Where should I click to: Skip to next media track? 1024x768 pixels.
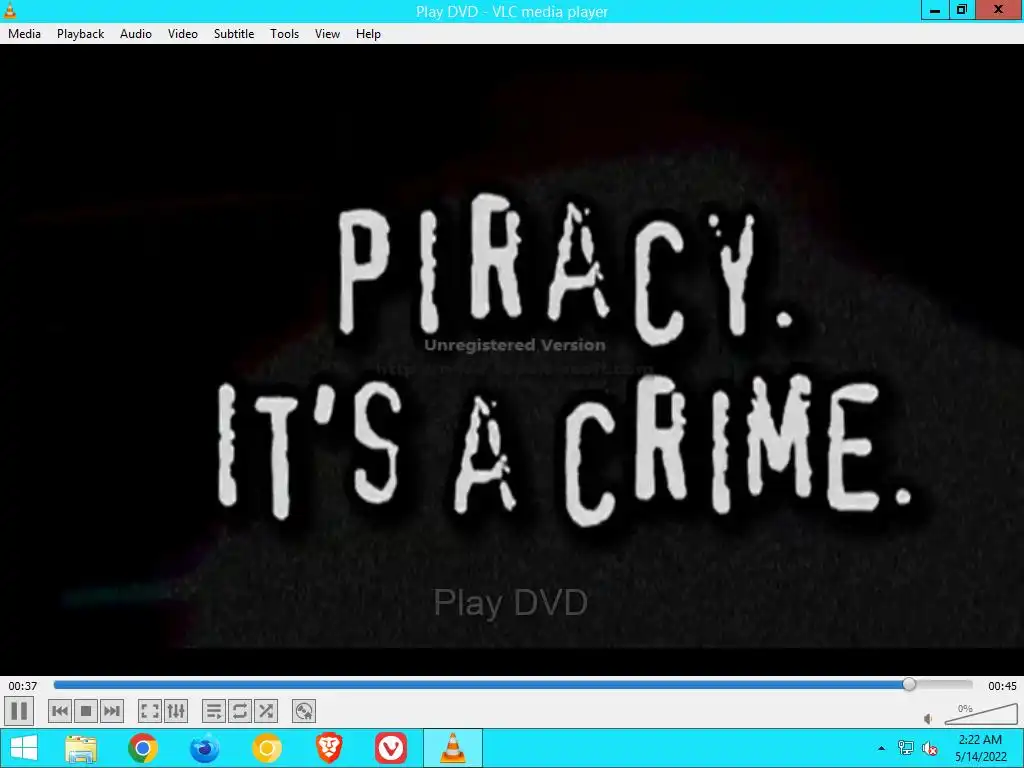coord(112,711)
